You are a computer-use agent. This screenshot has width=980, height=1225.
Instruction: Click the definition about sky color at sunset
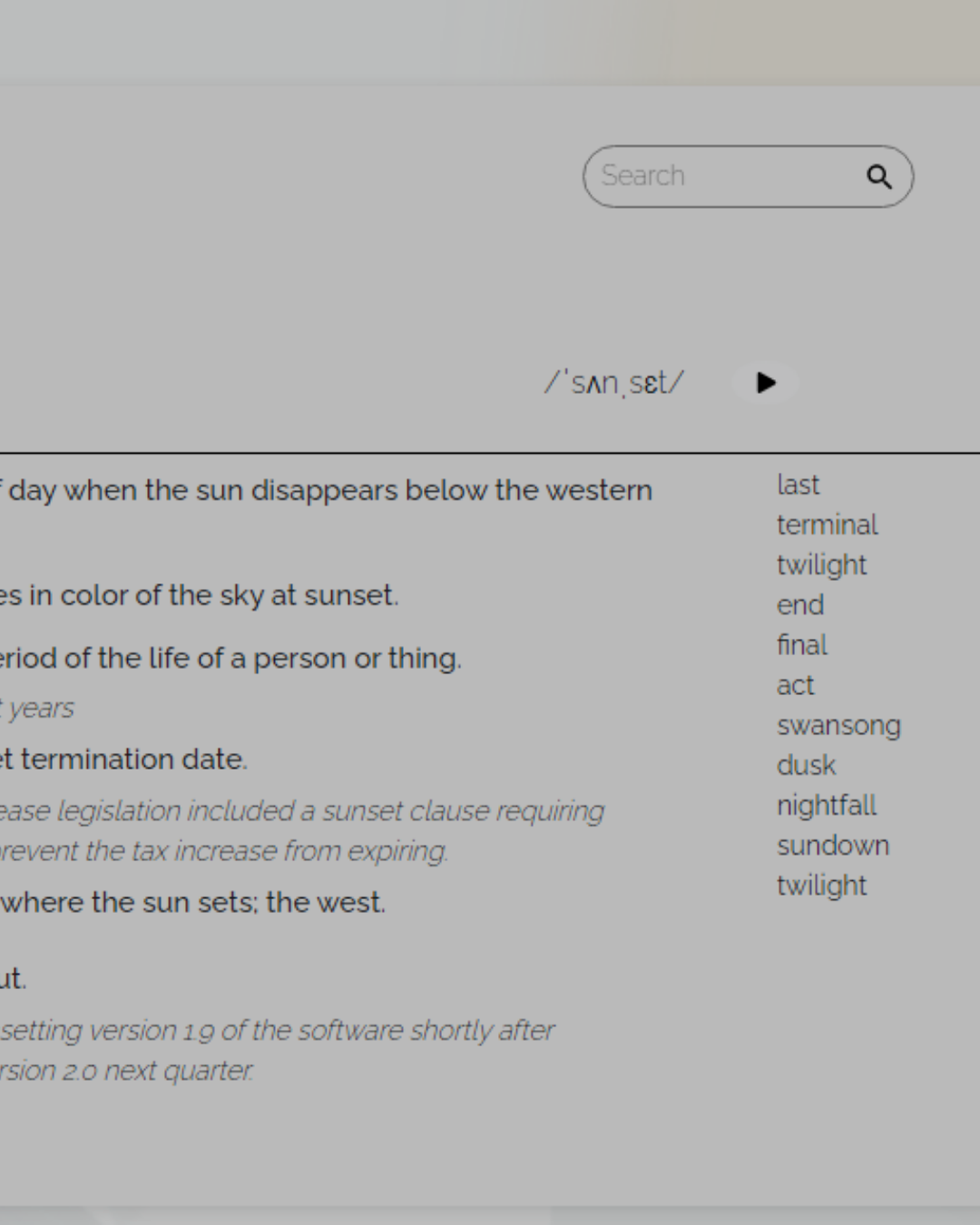tap(200, 595)
